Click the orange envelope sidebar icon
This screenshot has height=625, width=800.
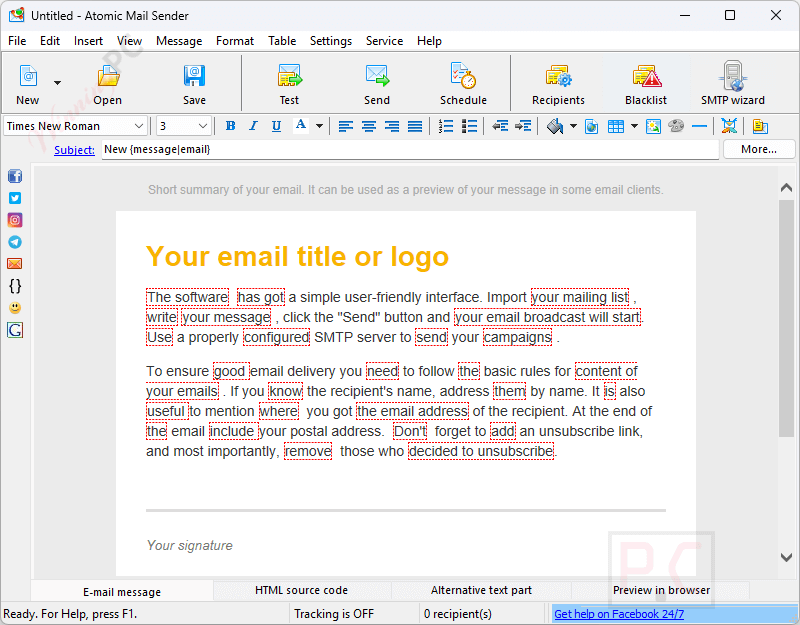(15, 264)
